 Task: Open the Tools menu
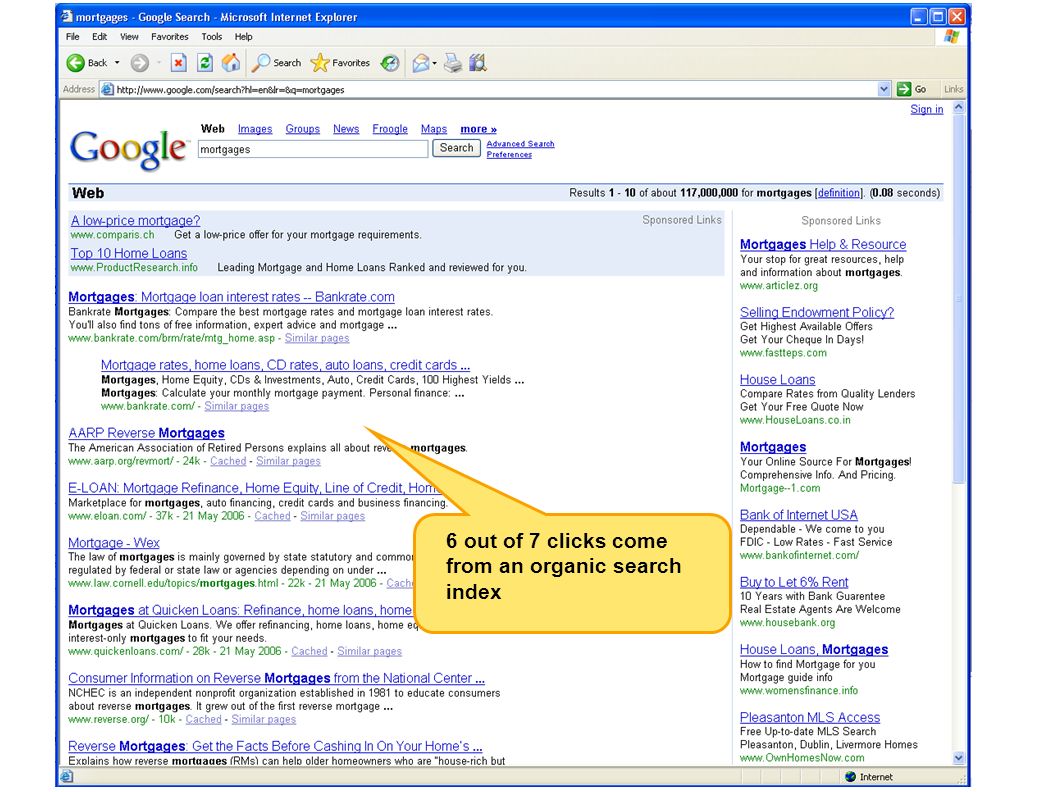[x=211, y=36]
